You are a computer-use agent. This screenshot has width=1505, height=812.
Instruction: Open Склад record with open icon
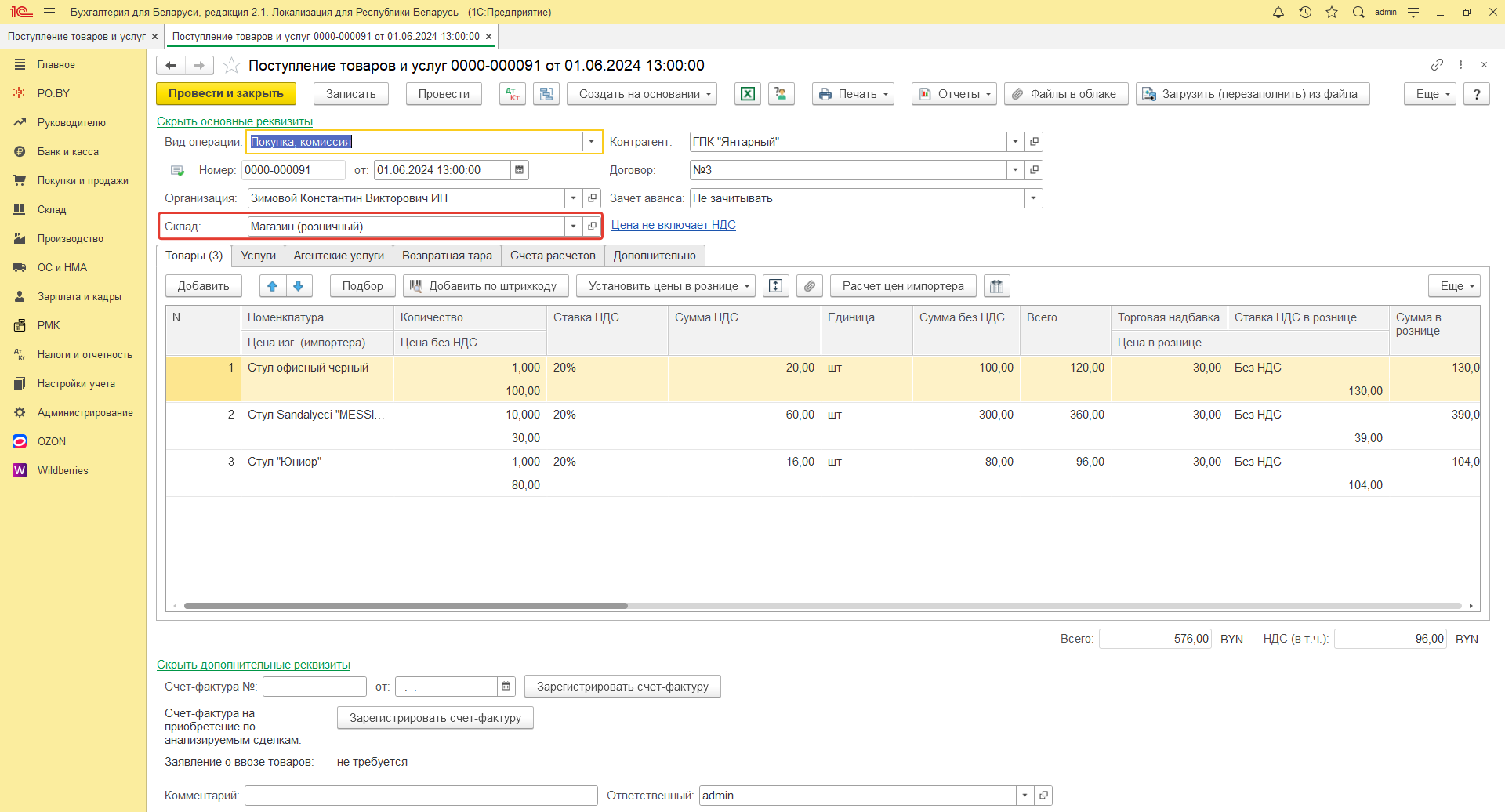pos(592,227)
